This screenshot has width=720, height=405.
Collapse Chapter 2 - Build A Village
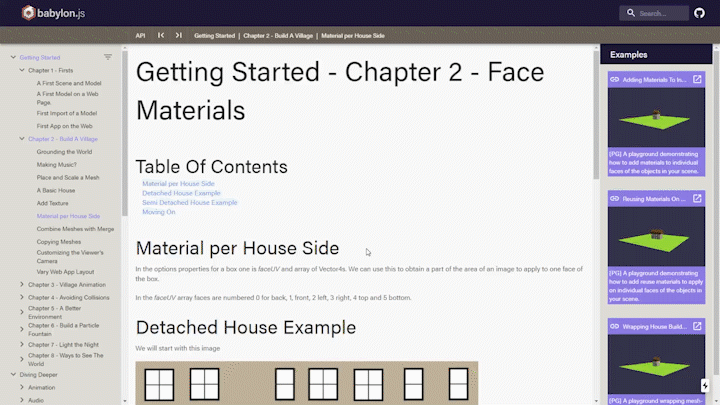coord(22,139)
